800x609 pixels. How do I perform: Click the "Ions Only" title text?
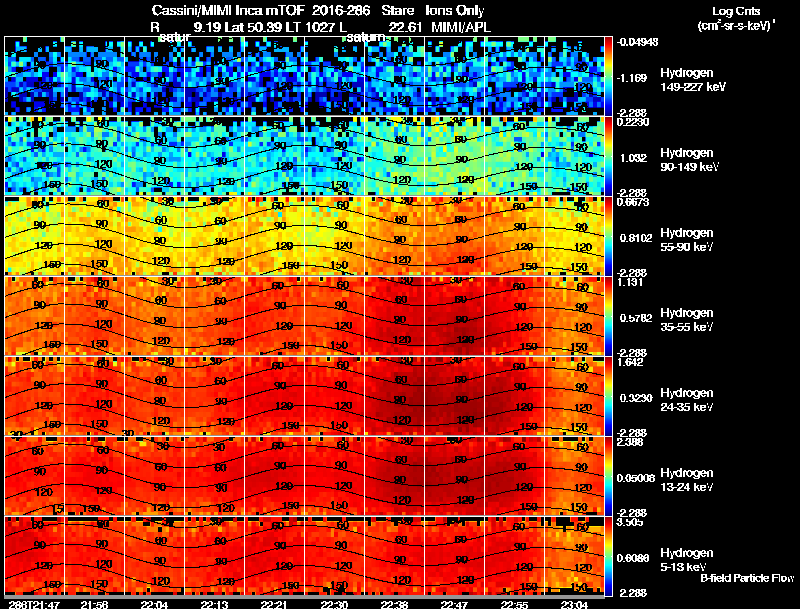(455, 11)
